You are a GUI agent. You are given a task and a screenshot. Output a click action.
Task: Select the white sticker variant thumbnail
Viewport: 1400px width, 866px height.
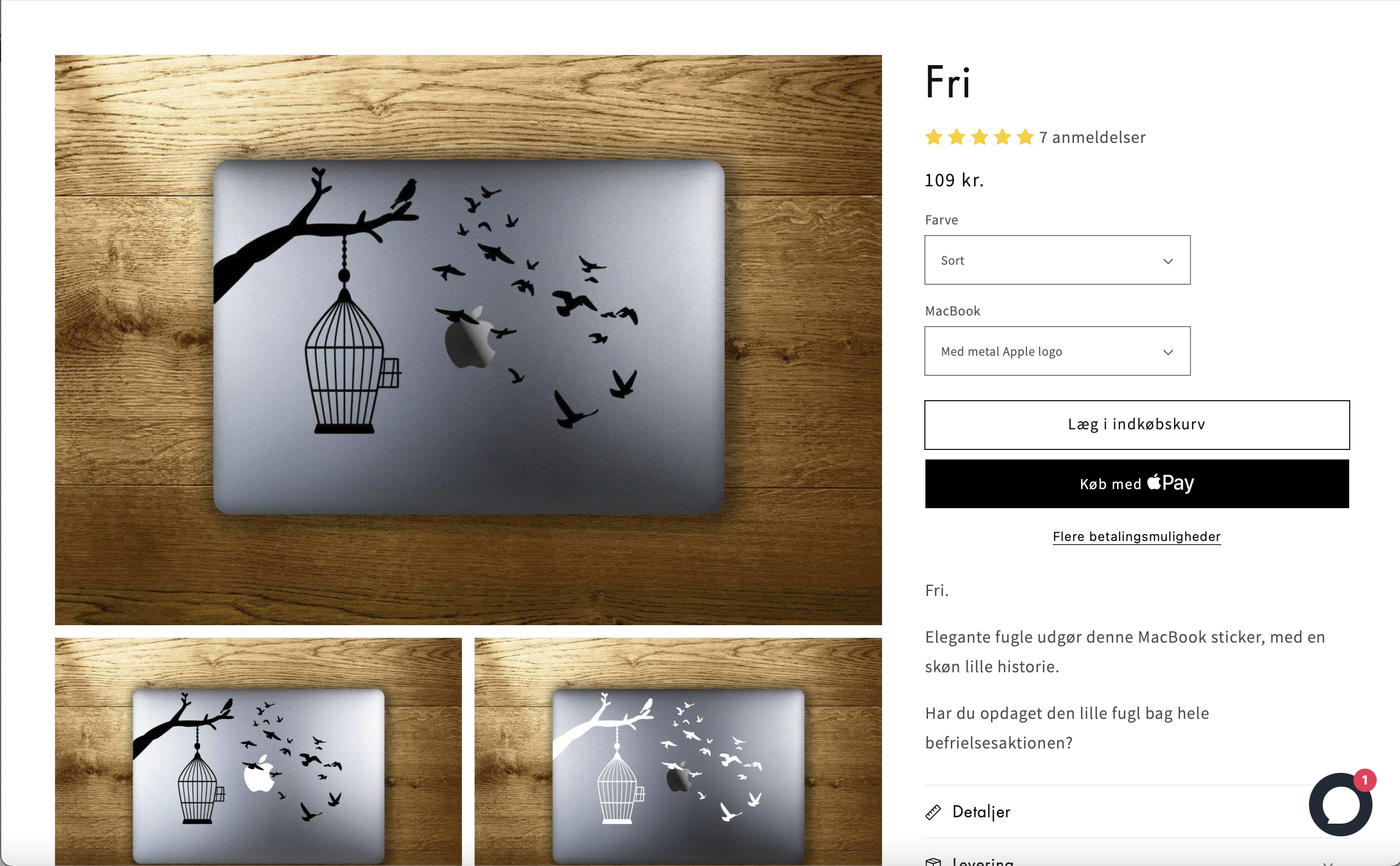click(678, 752)
